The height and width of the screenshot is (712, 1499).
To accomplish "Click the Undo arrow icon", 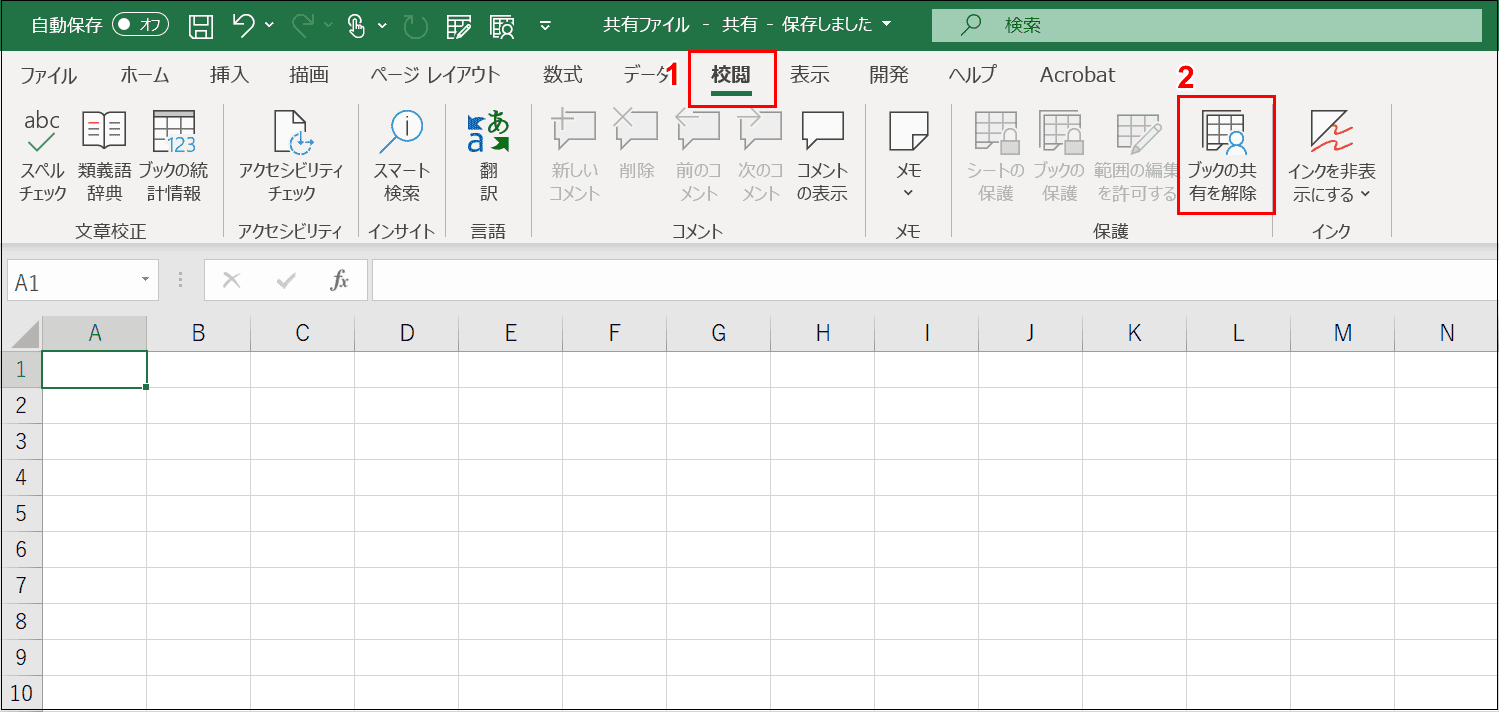I will (x=242, y=25).
